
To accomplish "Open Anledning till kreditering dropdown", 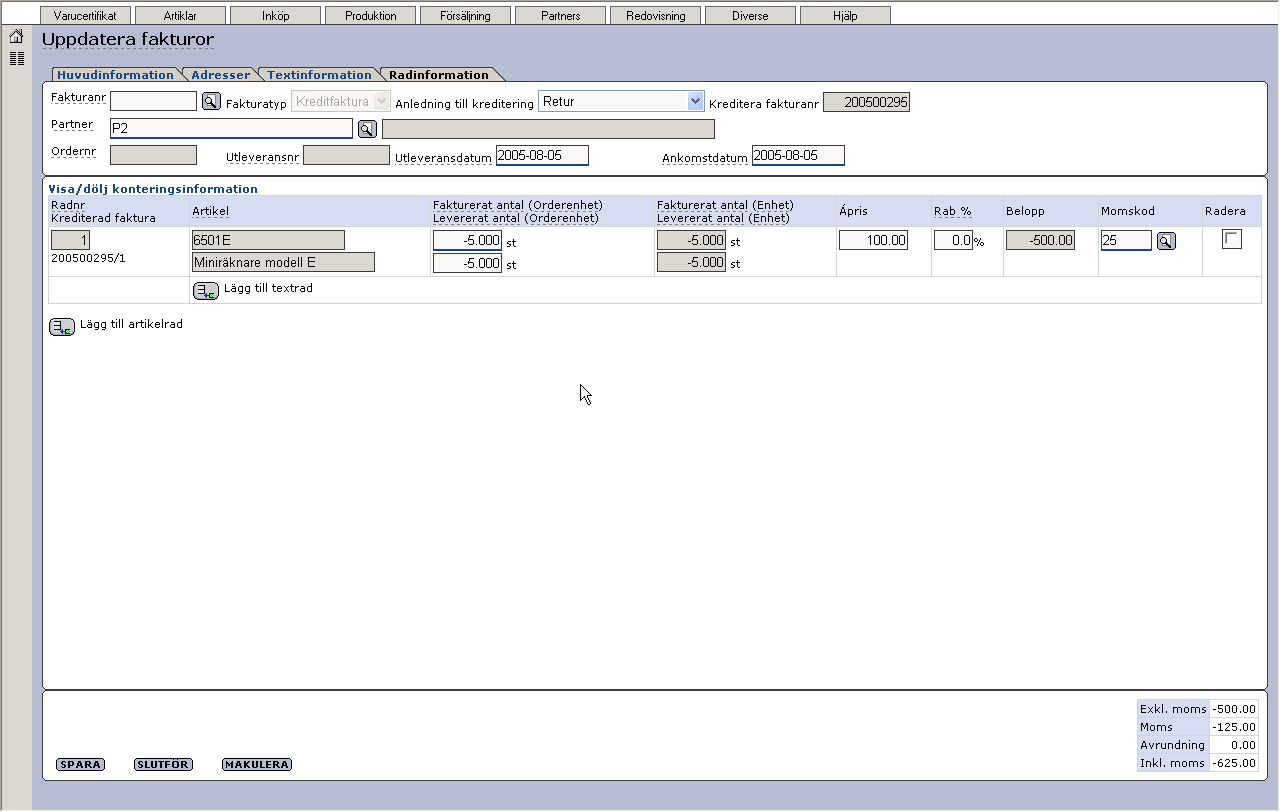I will [621, 101].
